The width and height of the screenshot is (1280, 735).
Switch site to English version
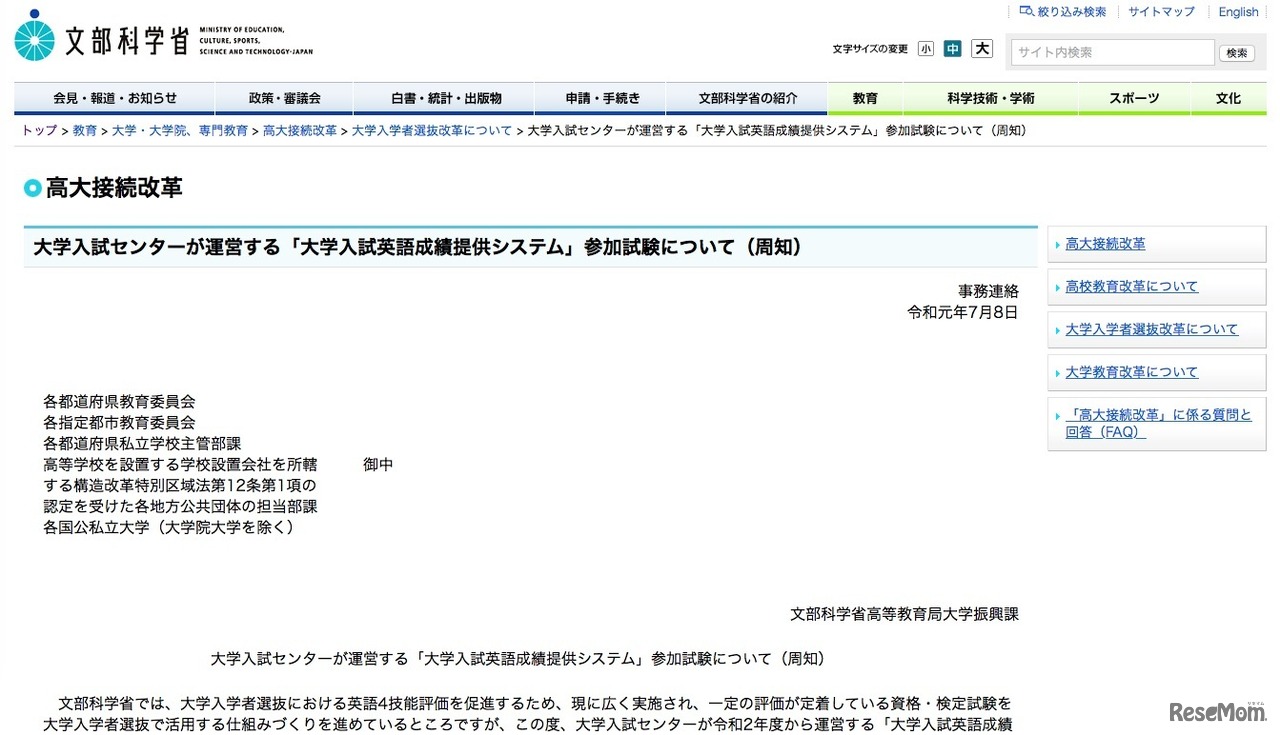point(1238,11)
